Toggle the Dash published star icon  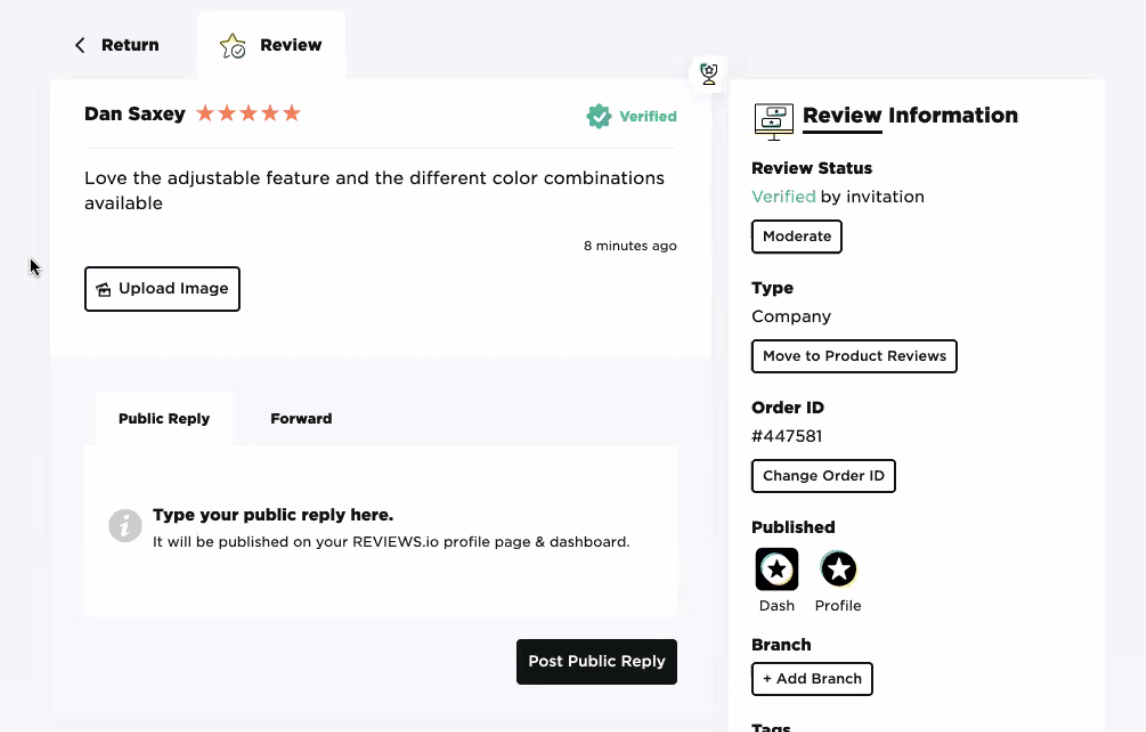[x=776, y=569]
